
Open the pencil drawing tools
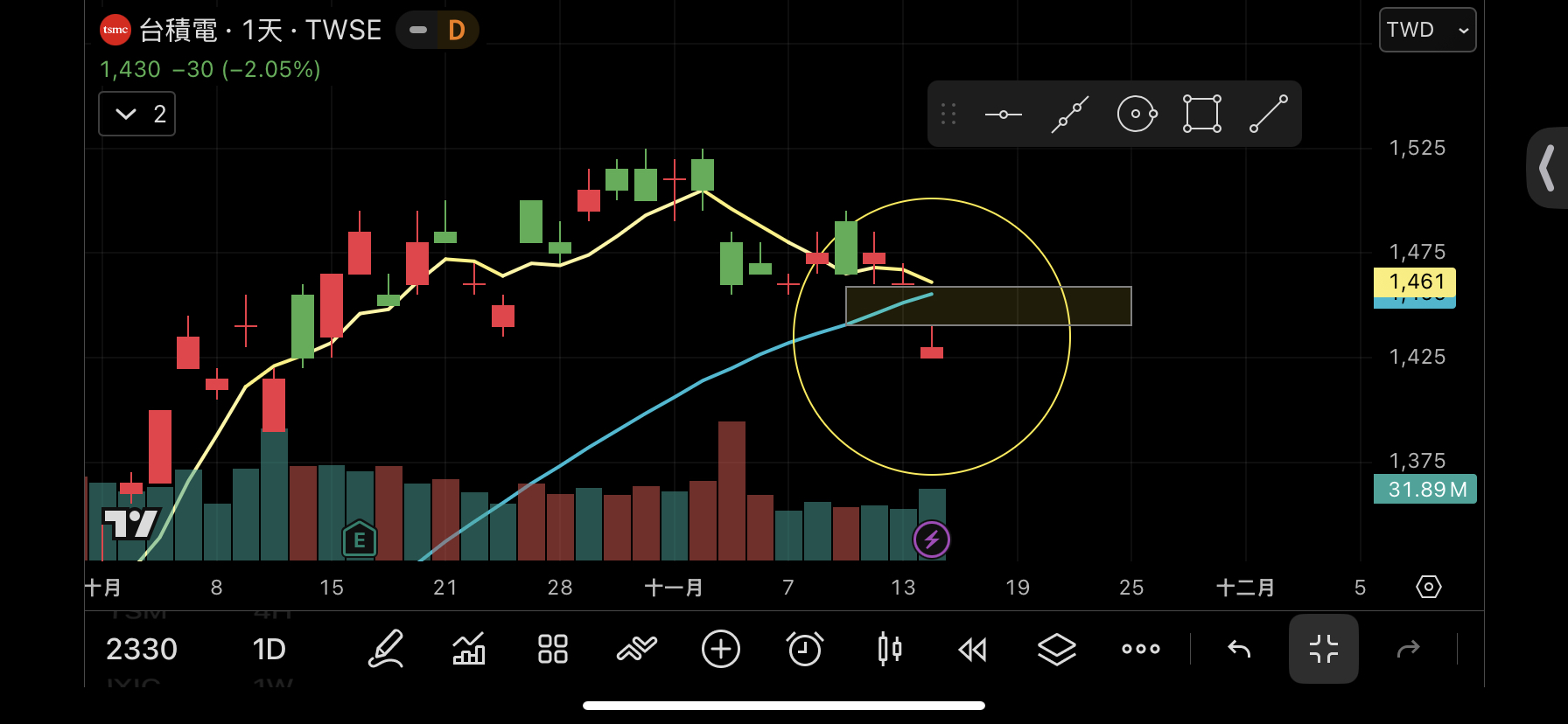385,649
